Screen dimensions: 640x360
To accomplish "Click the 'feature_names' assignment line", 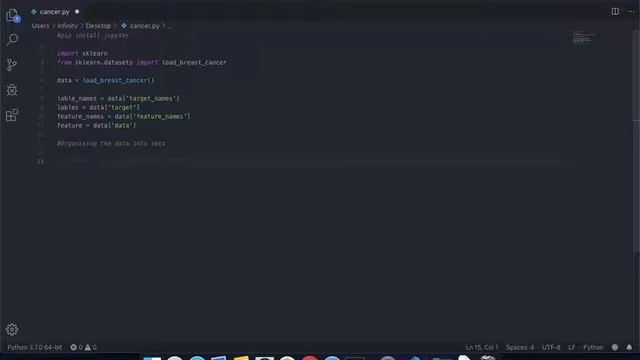I will click(x=124, y=116).
